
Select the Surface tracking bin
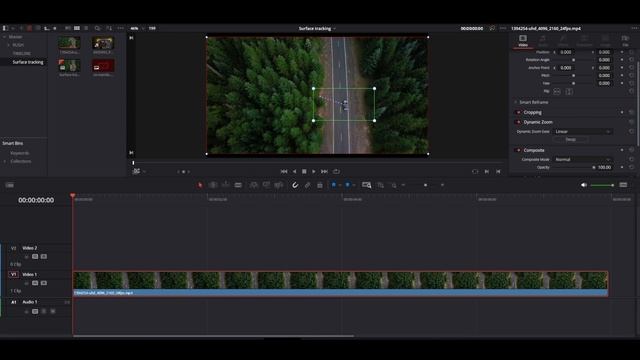(28, 62)
